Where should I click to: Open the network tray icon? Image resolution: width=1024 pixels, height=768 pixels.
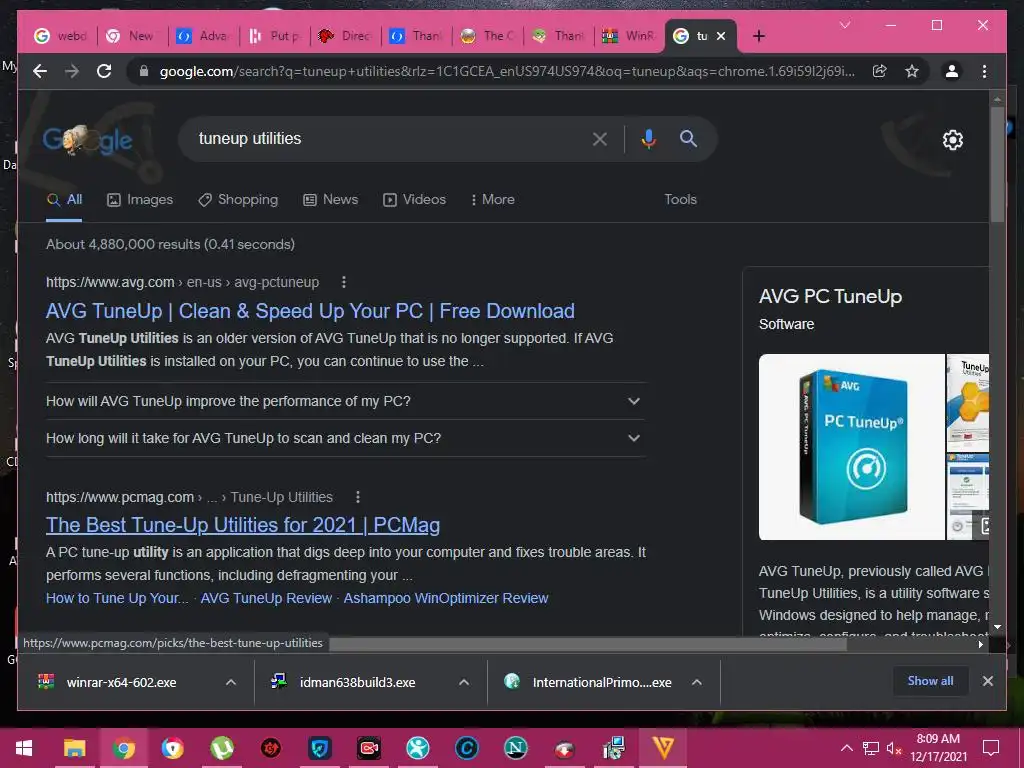coord(871,748)
